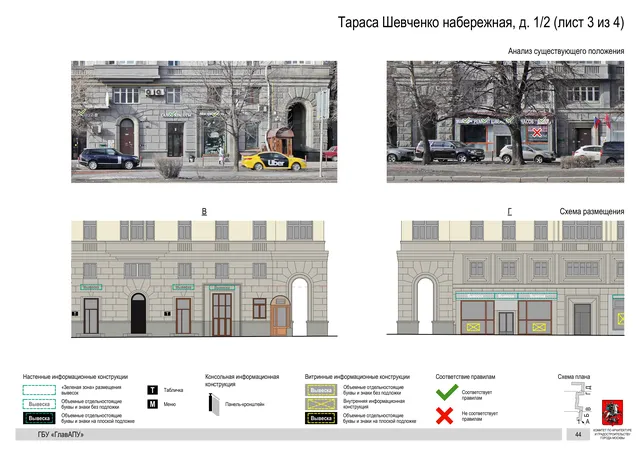Click the orange arched door in left elevation
Image resolution: width=640 pixels, height=453 pixels.
pos(280,316)
